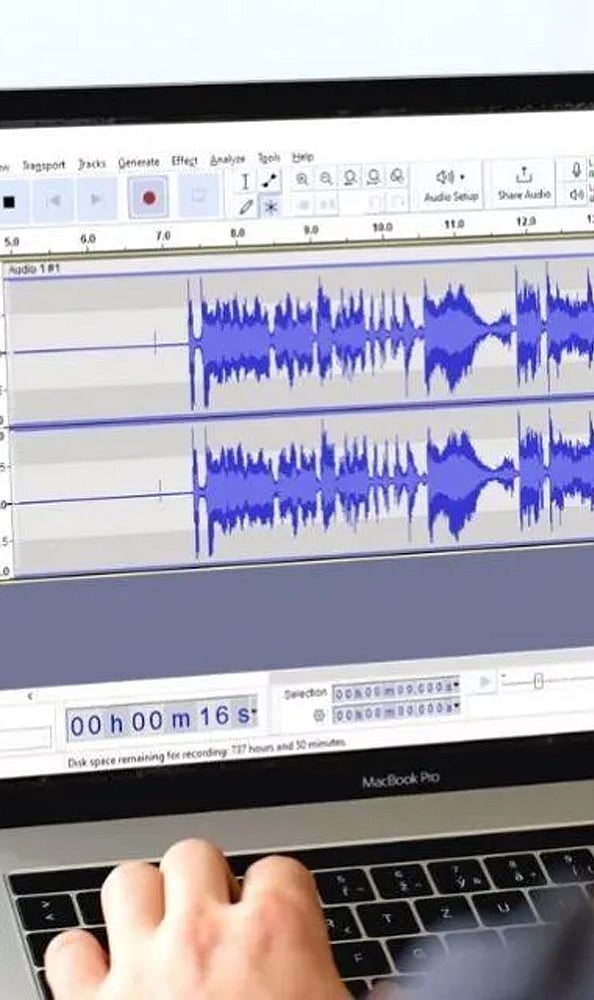Open selection end format dropdown arrow
The width and height of the screenshot is (594, 1000).
click(456, 705)
